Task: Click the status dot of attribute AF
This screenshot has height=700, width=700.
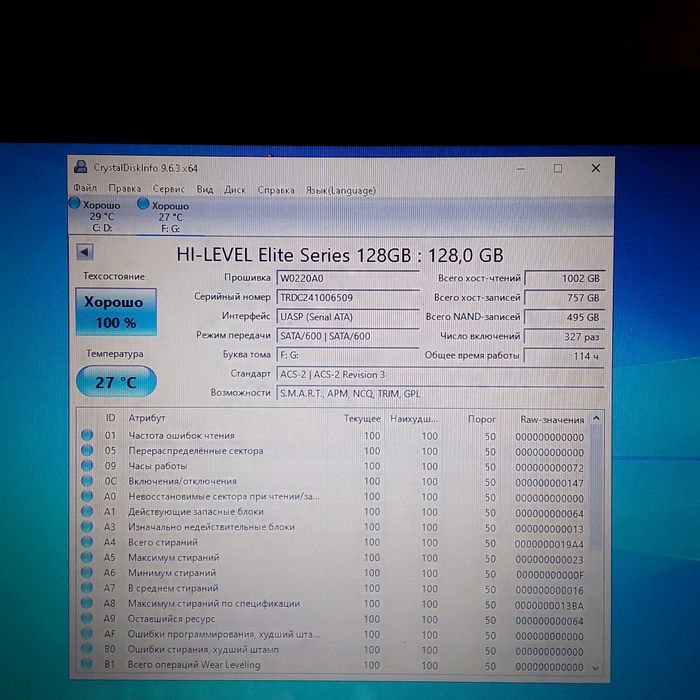Action: click(87, 633)
